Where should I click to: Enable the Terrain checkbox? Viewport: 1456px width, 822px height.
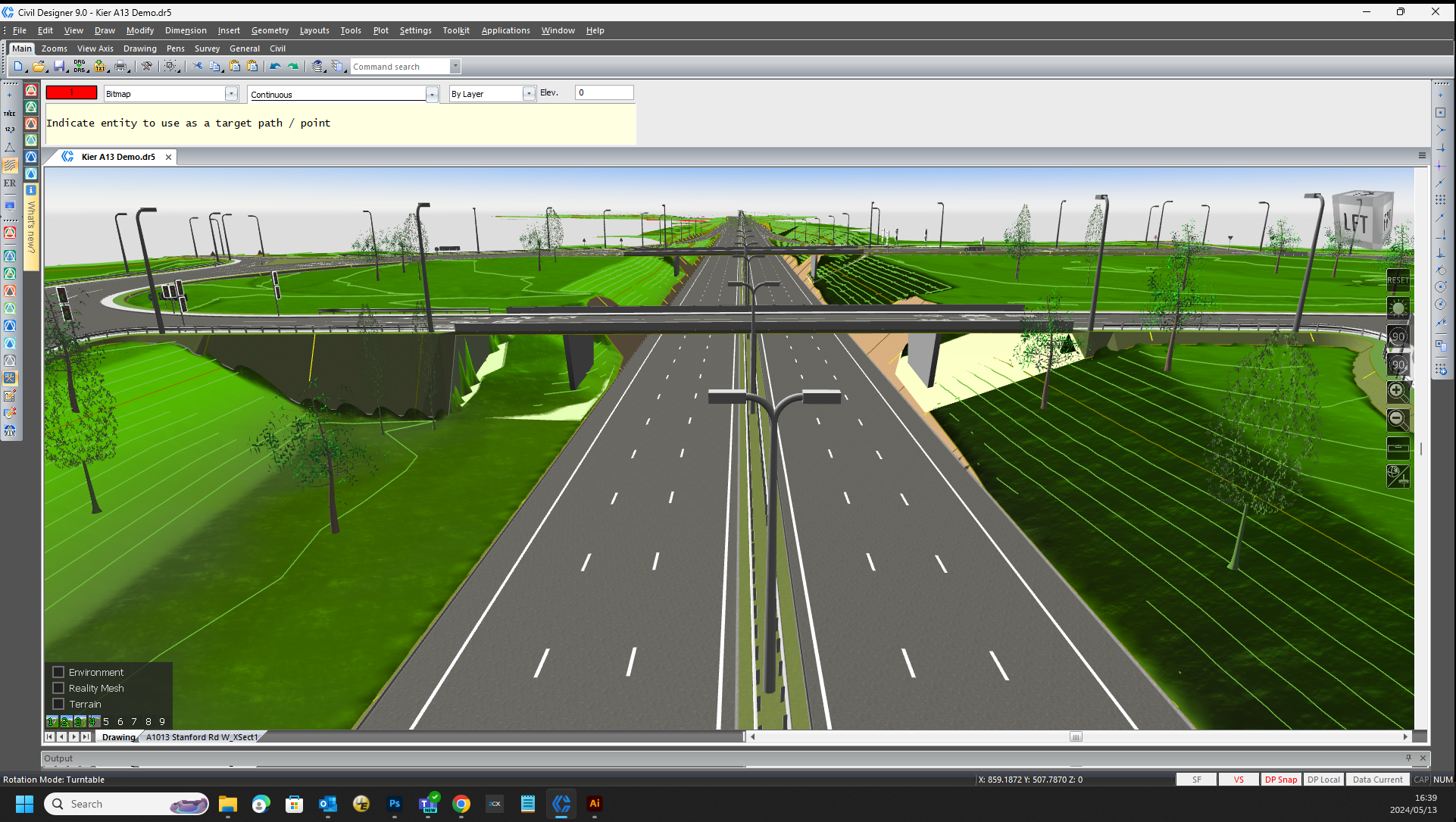tap(58, 704)
